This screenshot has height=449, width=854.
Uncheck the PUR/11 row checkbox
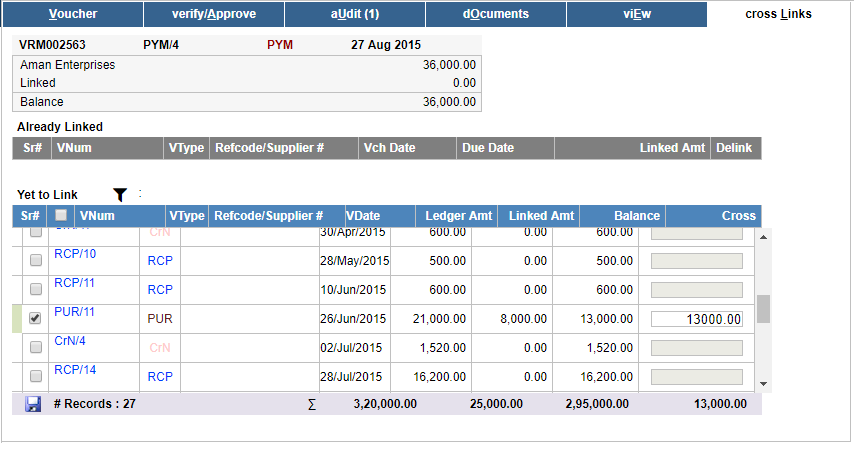click(35, 318)
